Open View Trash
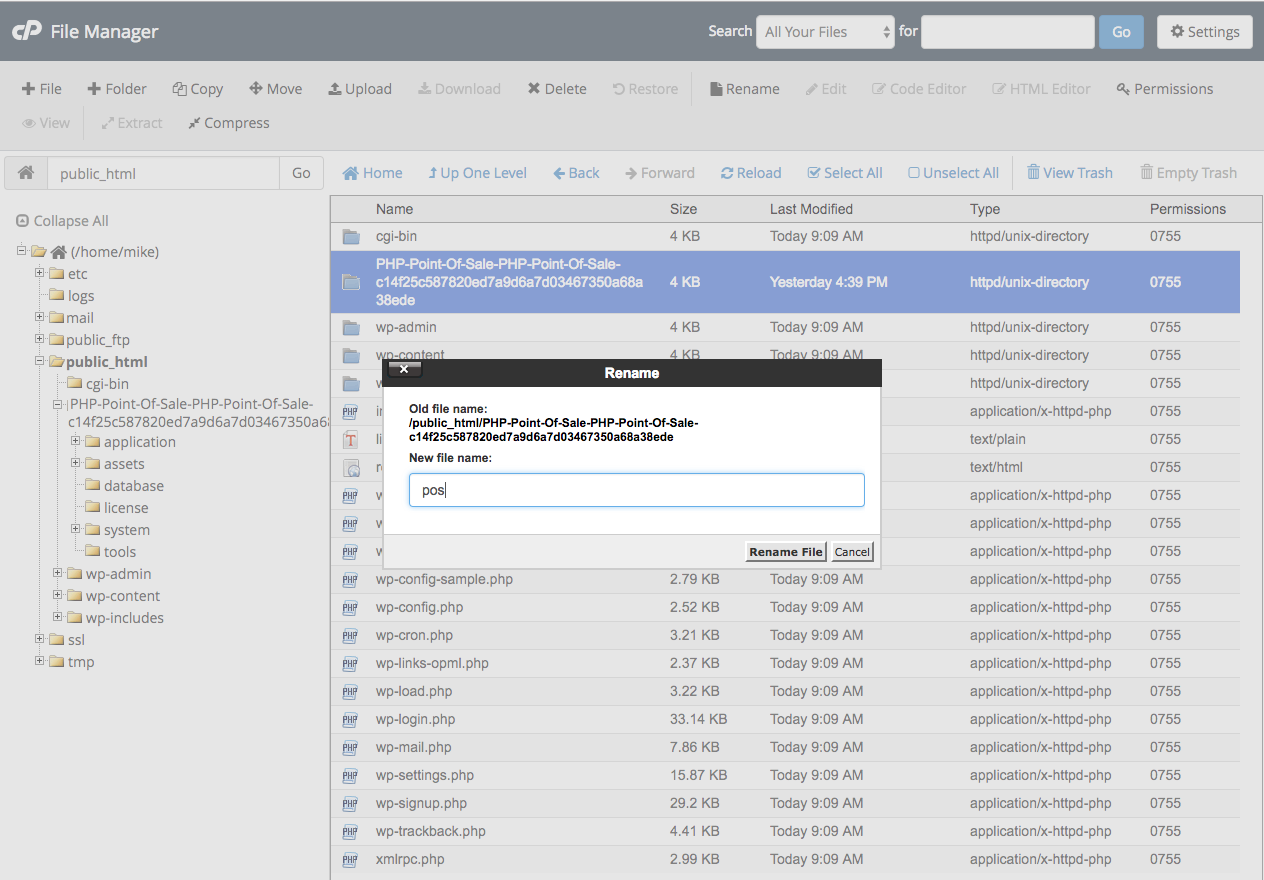 (x=1070, y=173)
